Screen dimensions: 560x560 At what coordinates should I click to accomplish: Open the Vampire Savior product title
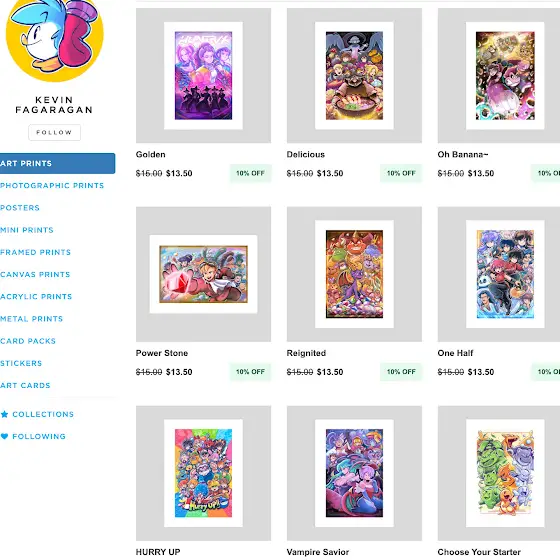[x=318, y=552]
